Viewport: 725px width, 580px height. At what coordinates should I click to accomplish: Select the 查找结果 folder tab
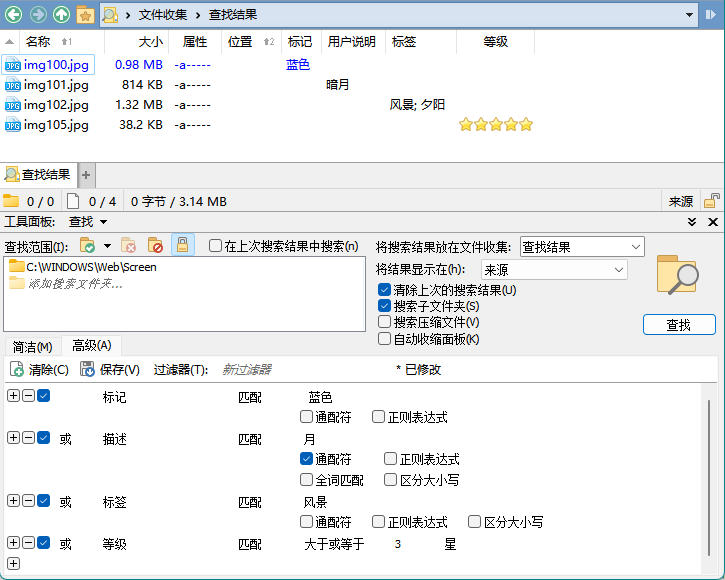(39, 175)
